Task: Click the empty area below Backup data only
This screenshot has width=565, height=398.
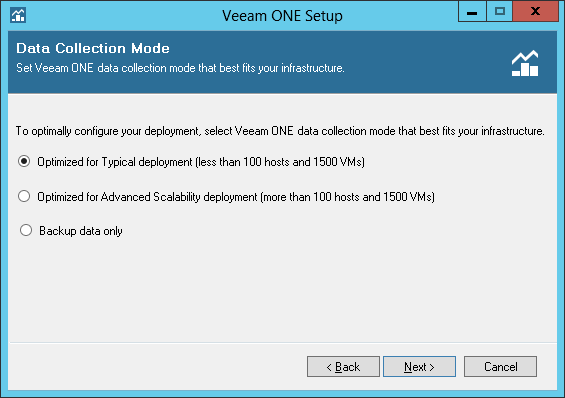Action: pos(282,288)
